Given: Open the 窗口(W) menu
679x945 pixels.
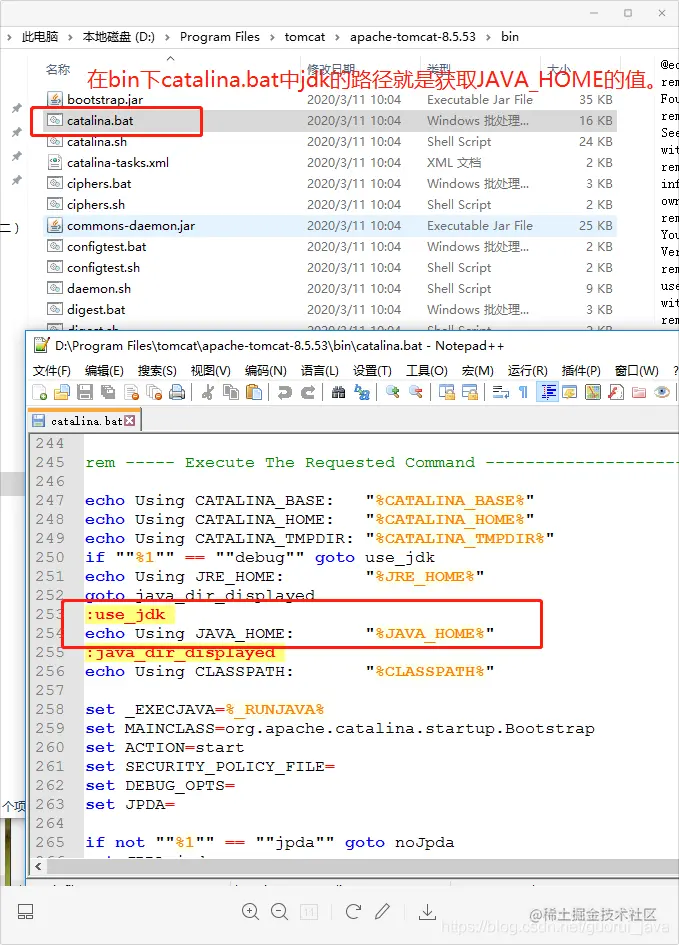Looking at the screenshot, I should (x=636, y=371).
